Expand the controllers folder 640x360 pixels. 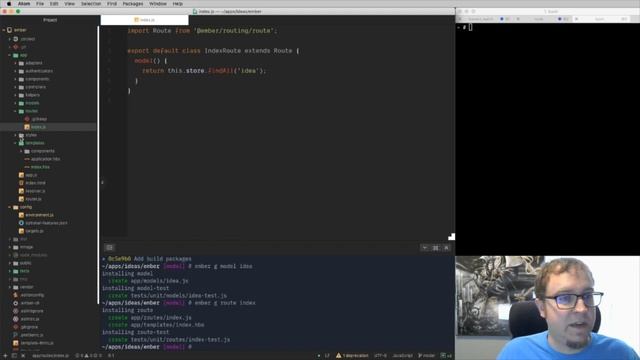[x=16, y=87]
